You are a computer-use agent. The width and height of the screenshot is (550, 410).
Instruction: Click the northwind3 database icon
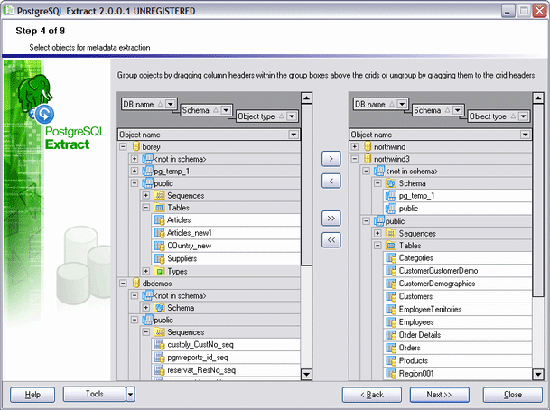coord(367,159)
